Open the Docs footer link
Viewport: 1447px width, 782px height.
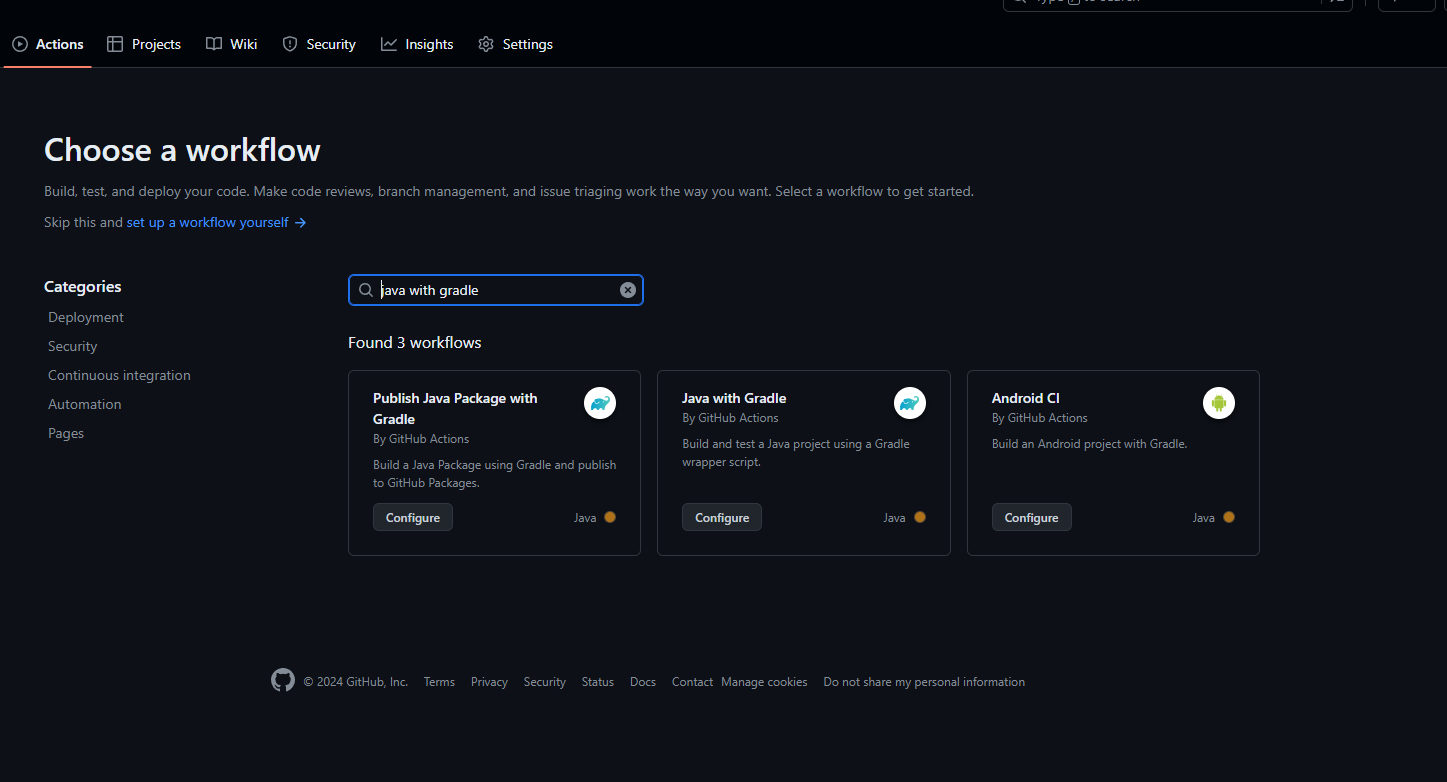(643, 682)
